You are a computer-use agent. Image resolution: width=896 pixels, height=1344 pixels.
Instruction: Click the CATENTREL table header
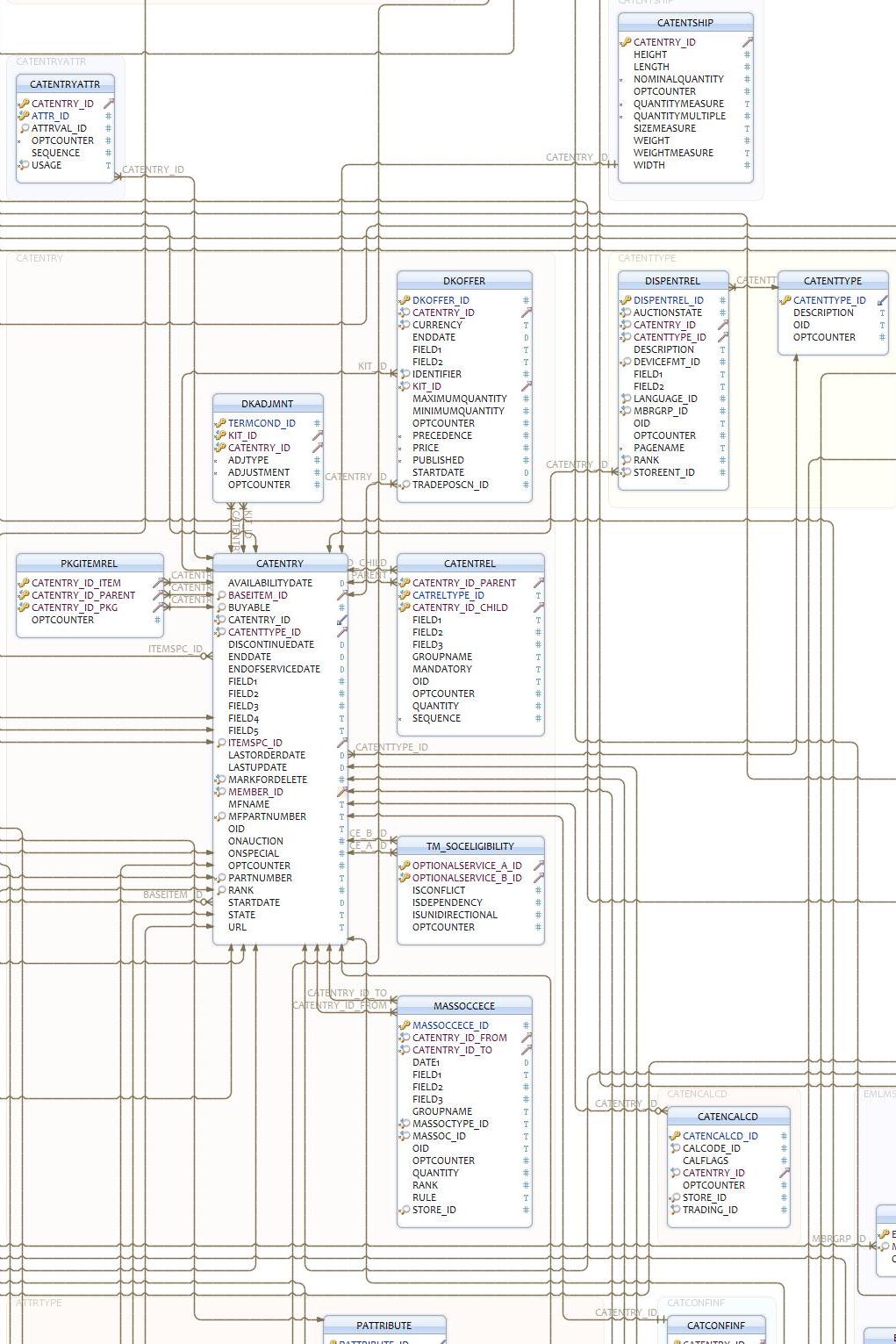(470, 563)
